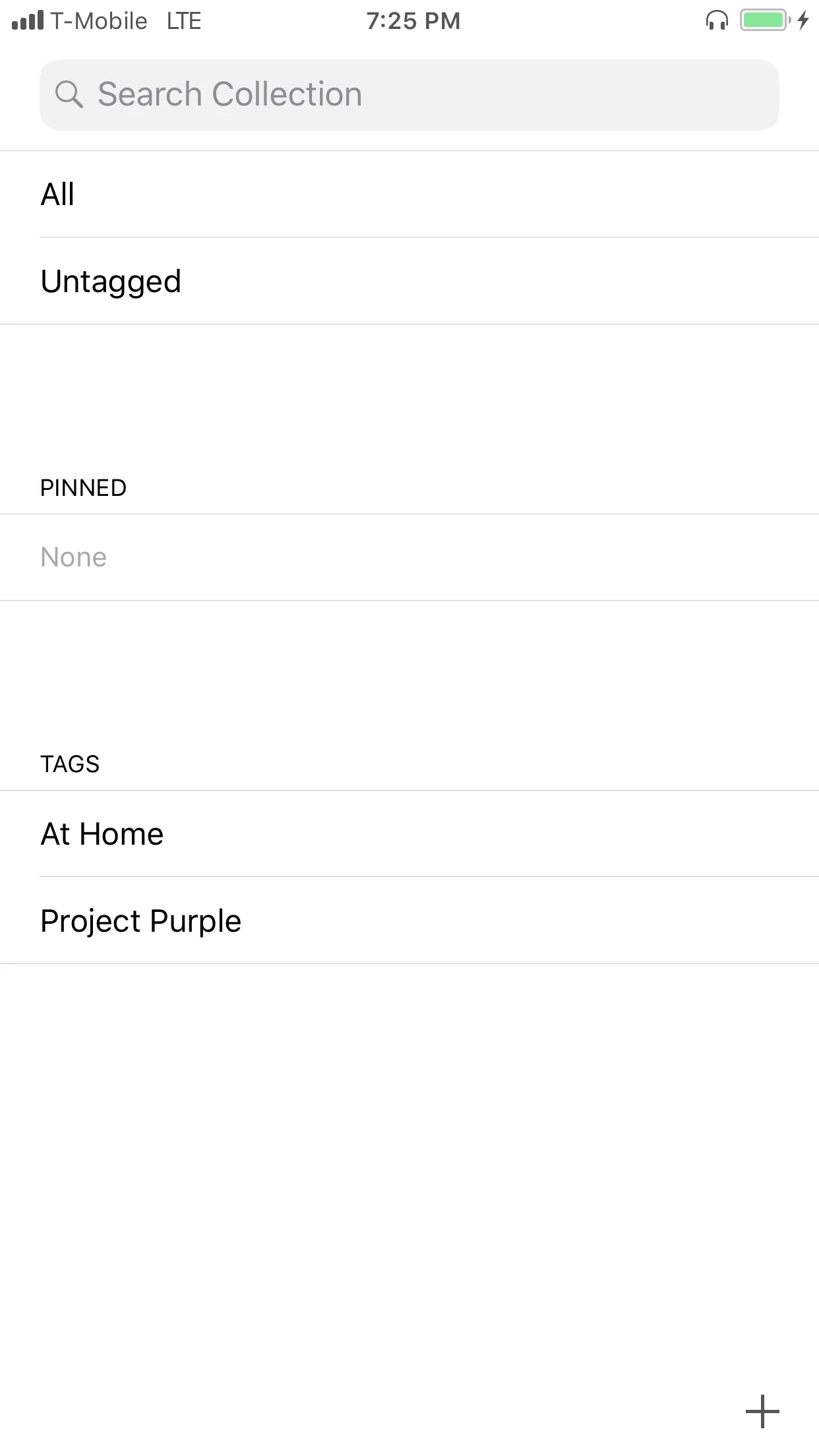Tap the battery indicator icon
The image size is (819, 1456).
point(765,20)
